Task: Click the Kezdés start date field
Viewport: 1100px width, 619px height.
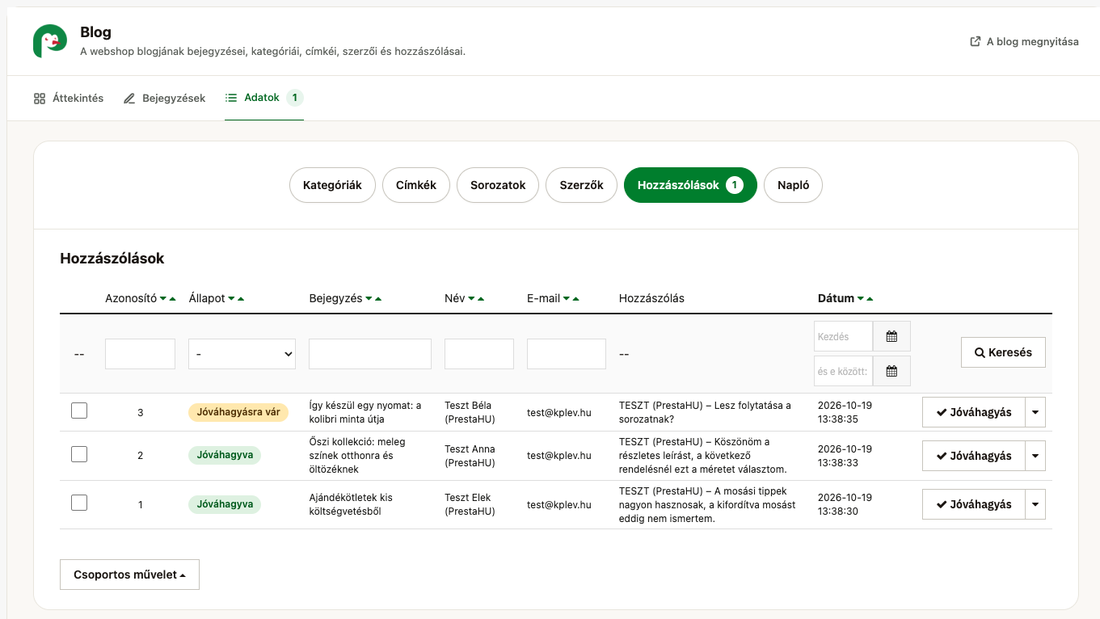Action: point(843,336)
